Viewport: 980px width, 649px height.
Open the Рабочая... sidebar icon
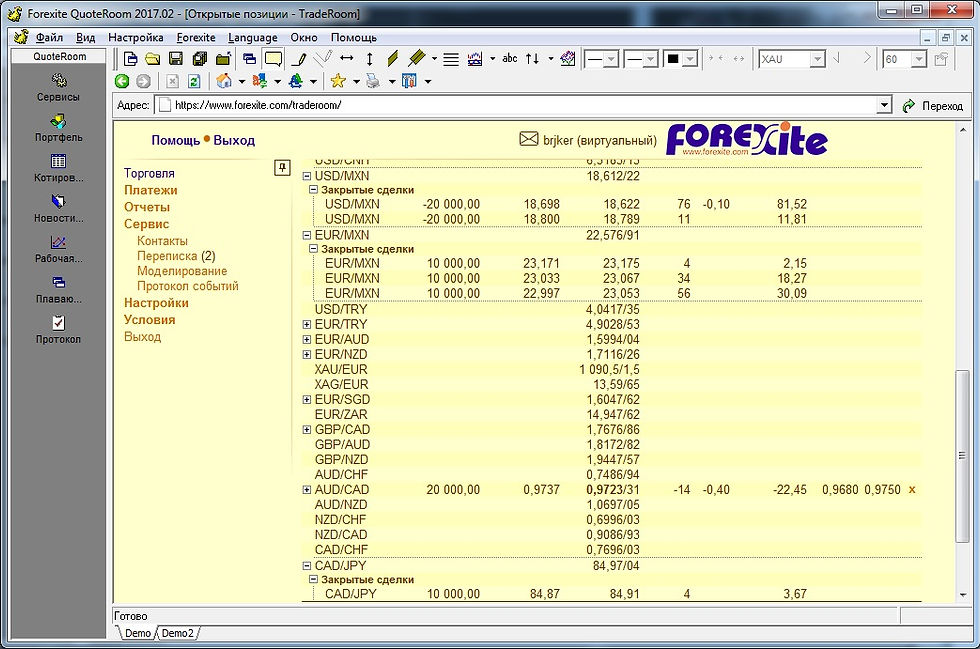click(58, 248)
